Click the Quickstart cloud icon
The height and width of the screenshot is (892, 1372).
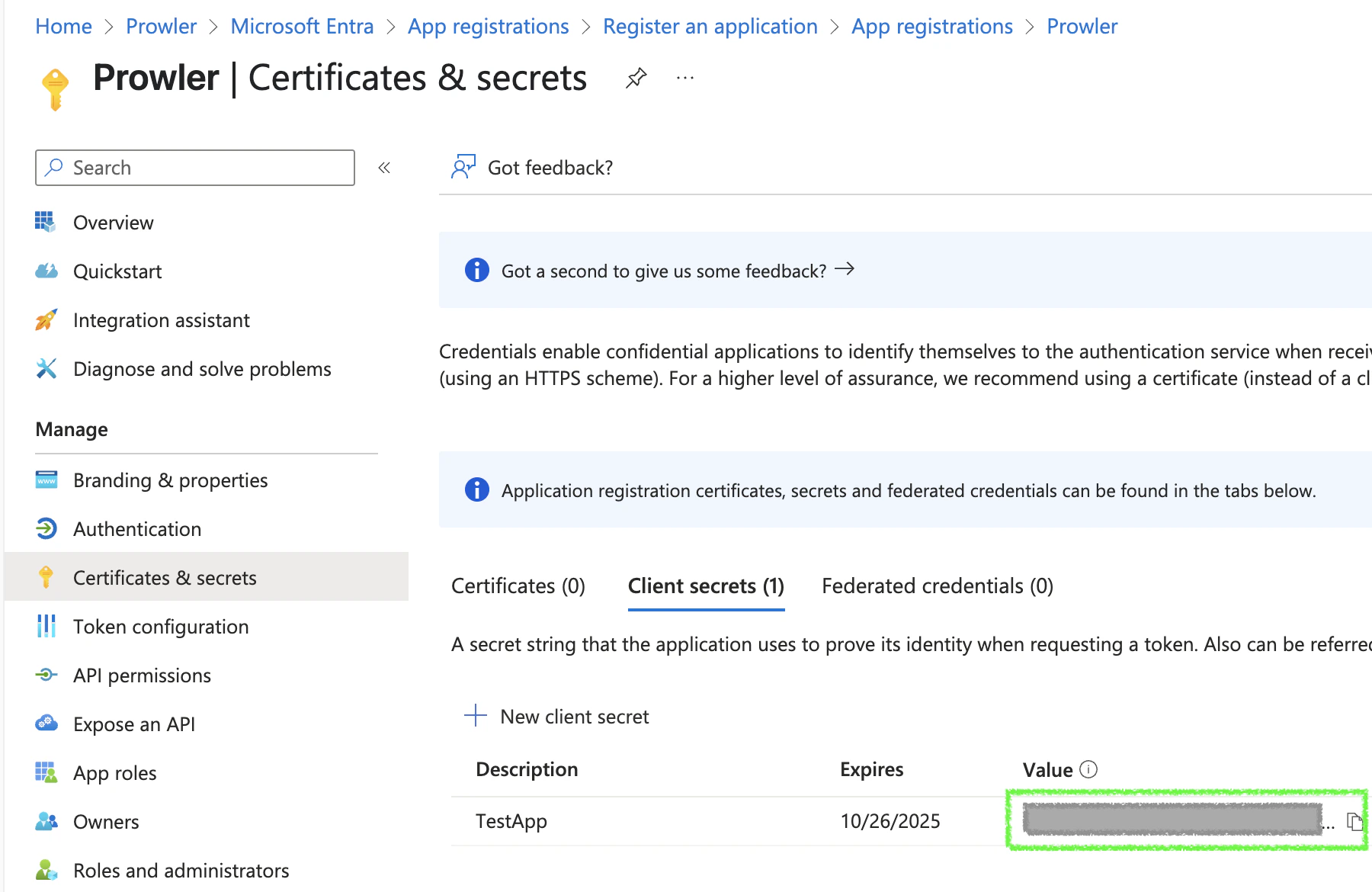tap(46, 271)
